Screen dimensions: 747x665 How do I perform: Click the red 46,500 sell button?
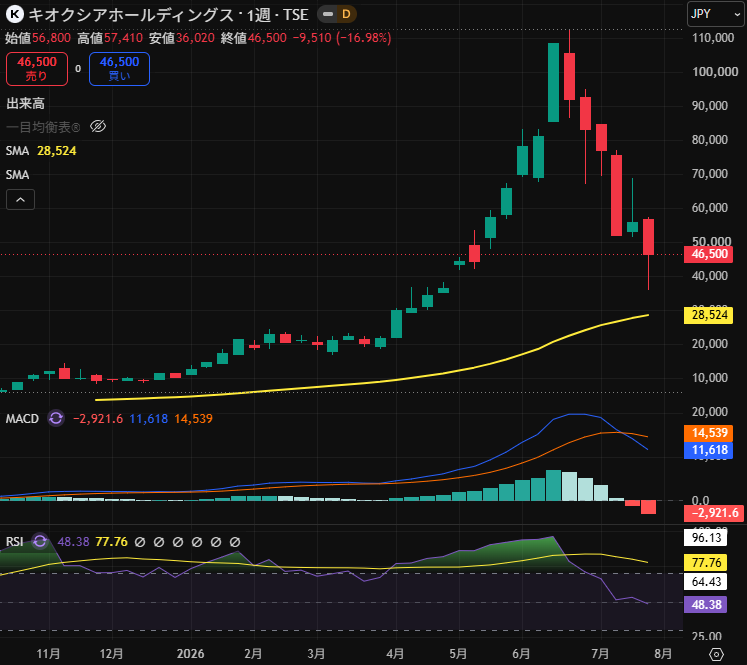(x=37, y=69)
